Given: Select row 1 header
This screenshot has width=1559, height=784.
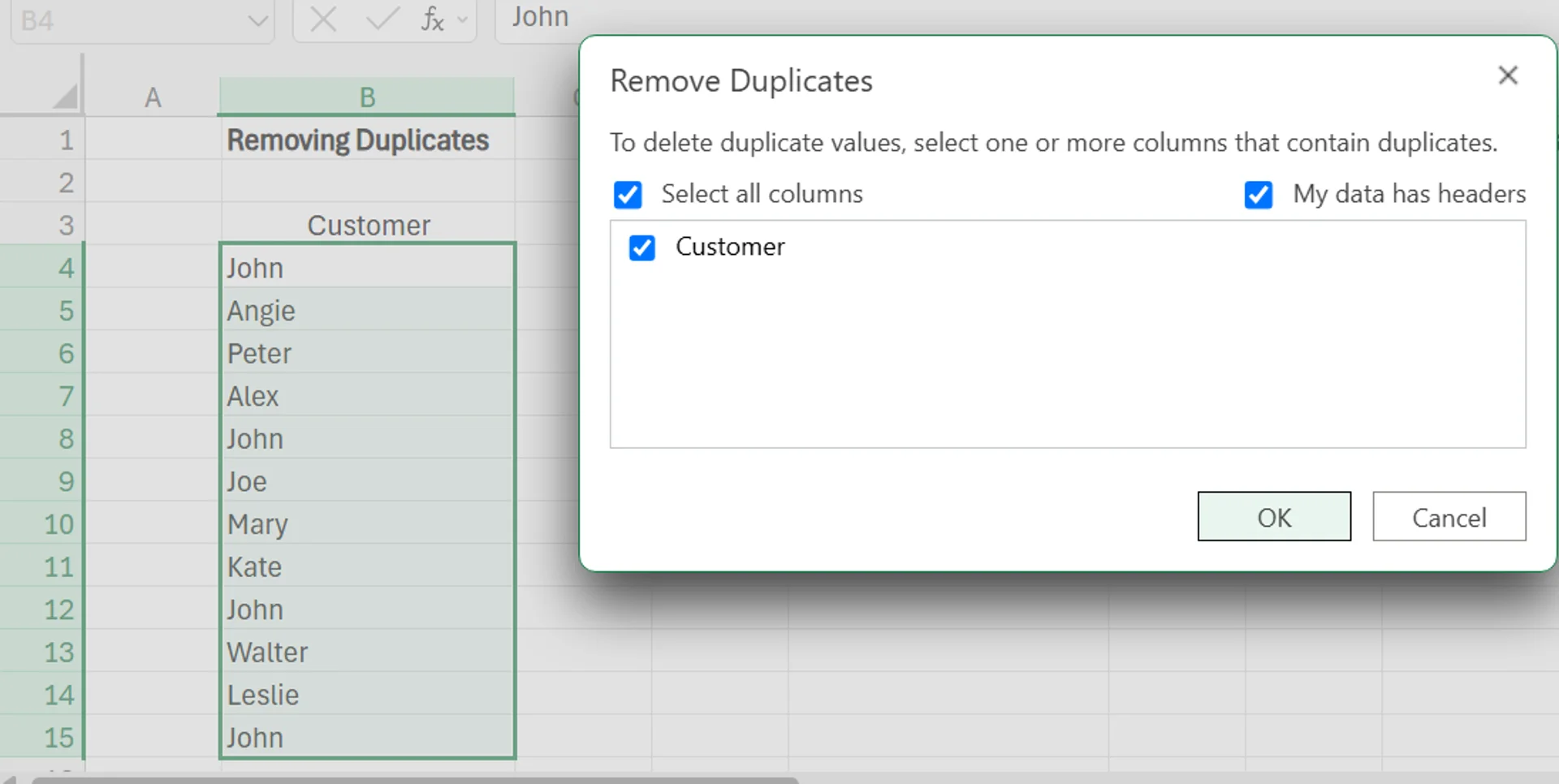Looking at the screenshot, I should 42,140.
